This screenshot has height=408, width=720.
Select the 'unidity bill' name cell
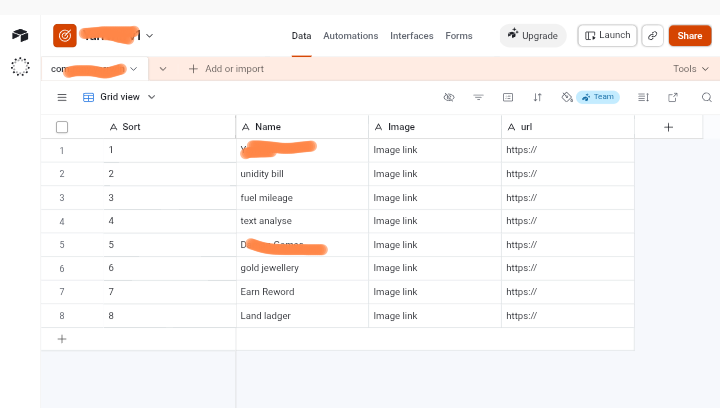[302, 174]
